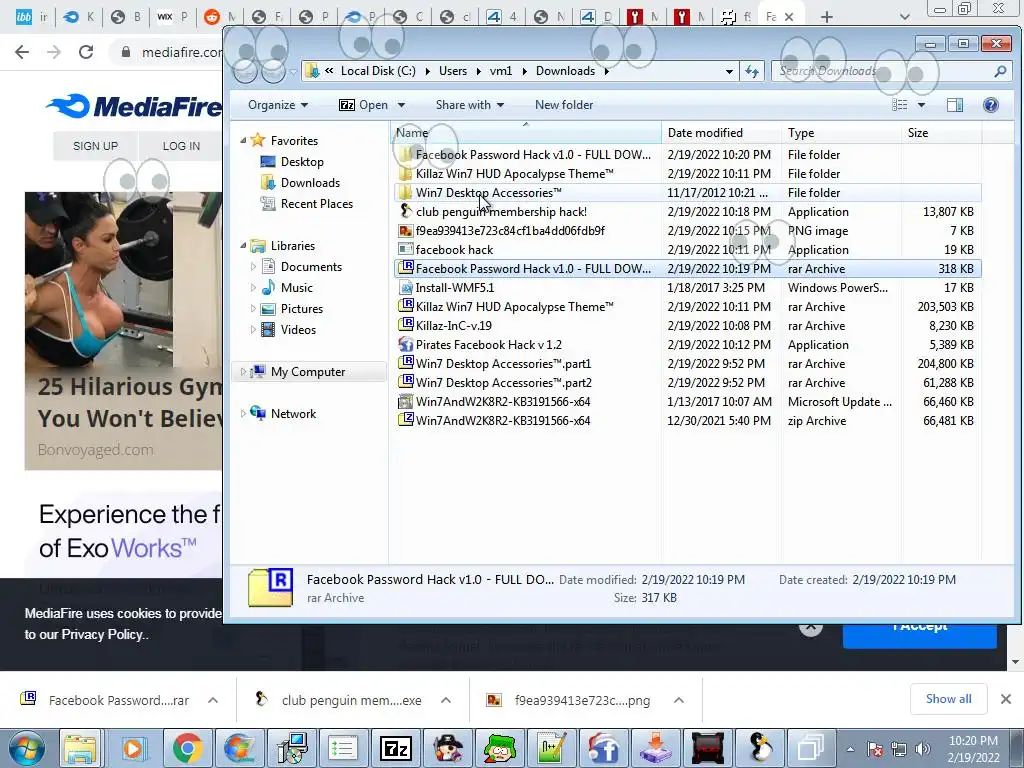Select the f9ea939413e723c84 PNG image file
The image size is (1024, 768).
687,231
